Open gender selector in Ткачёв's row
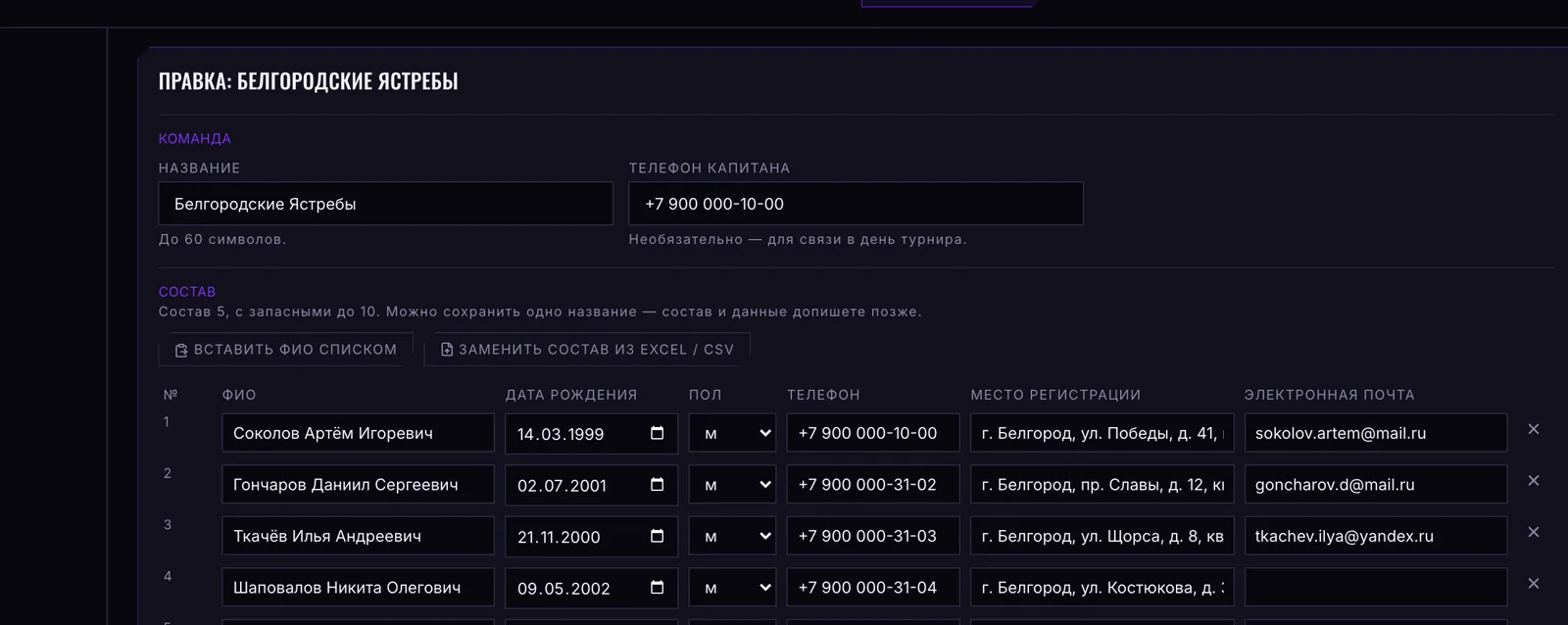The width and height of the screenshot is (1568, 625). 732,536
